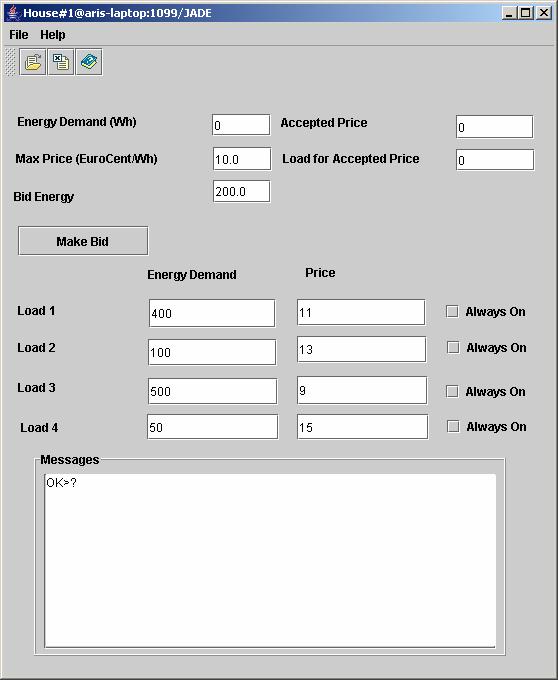
Task: Click the 'Energy Demand (Wh)' label
Action: click(x=77, y=122)
